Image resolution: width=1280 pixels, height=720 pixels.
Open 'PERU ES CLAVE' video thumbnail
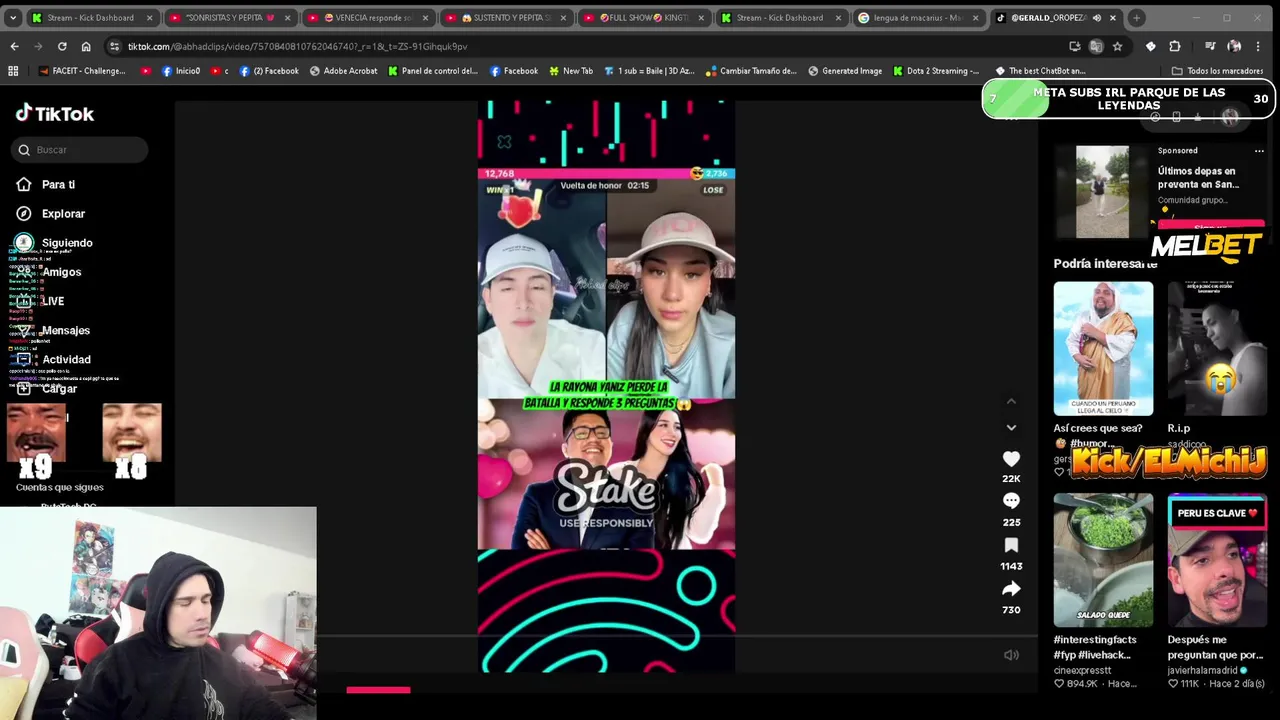(1217, 560)
